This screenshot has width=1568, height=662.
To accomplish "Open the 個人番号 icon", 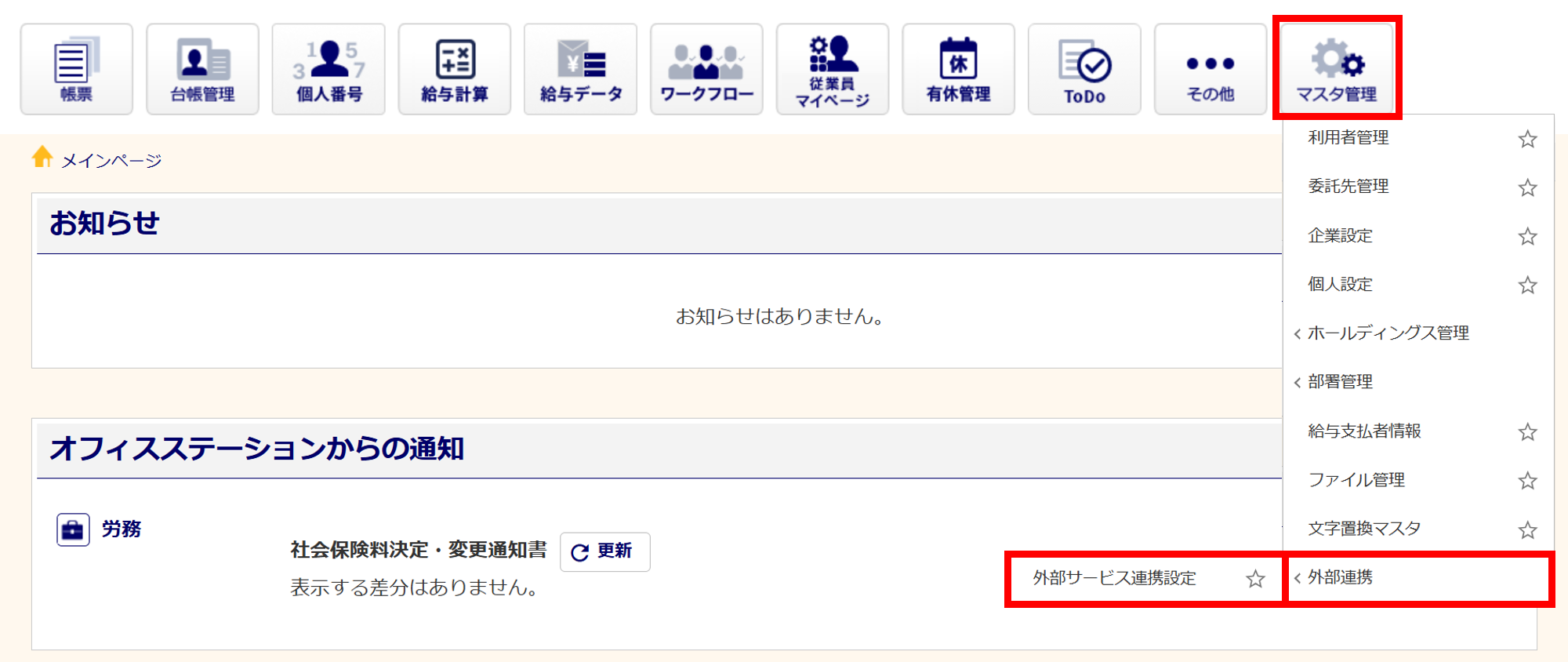I will [328, 69].
